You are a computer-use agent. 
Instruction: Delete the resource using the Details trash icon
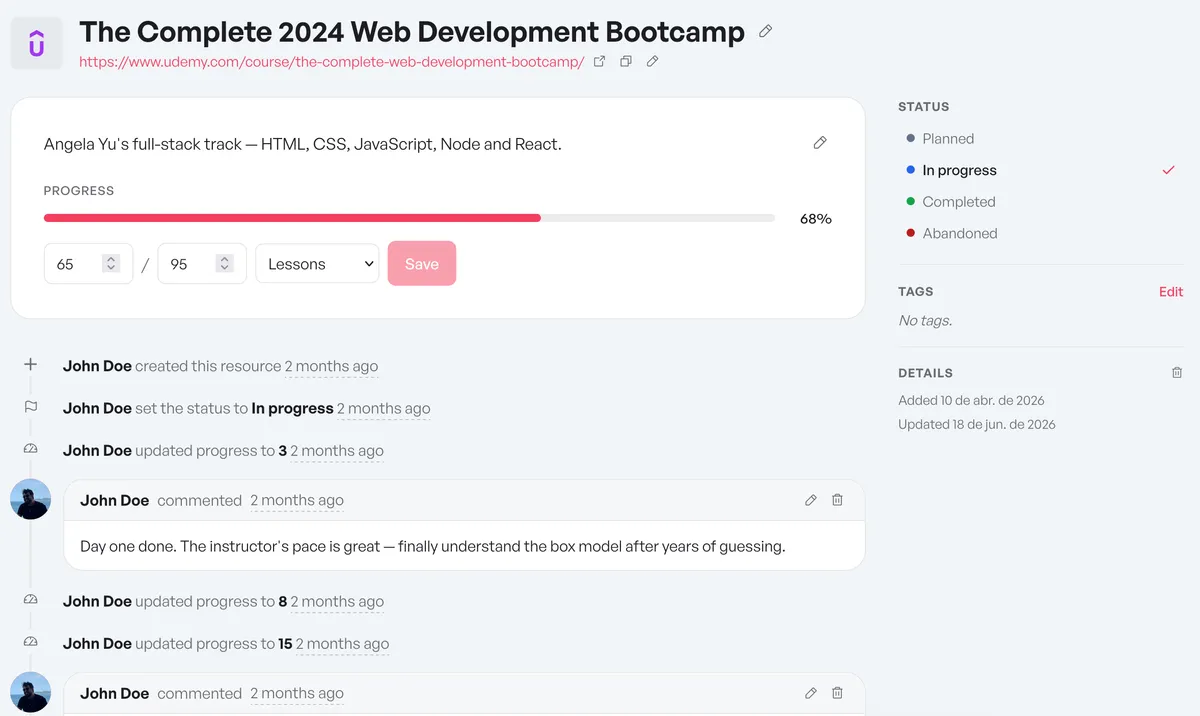pos(1177,373)
